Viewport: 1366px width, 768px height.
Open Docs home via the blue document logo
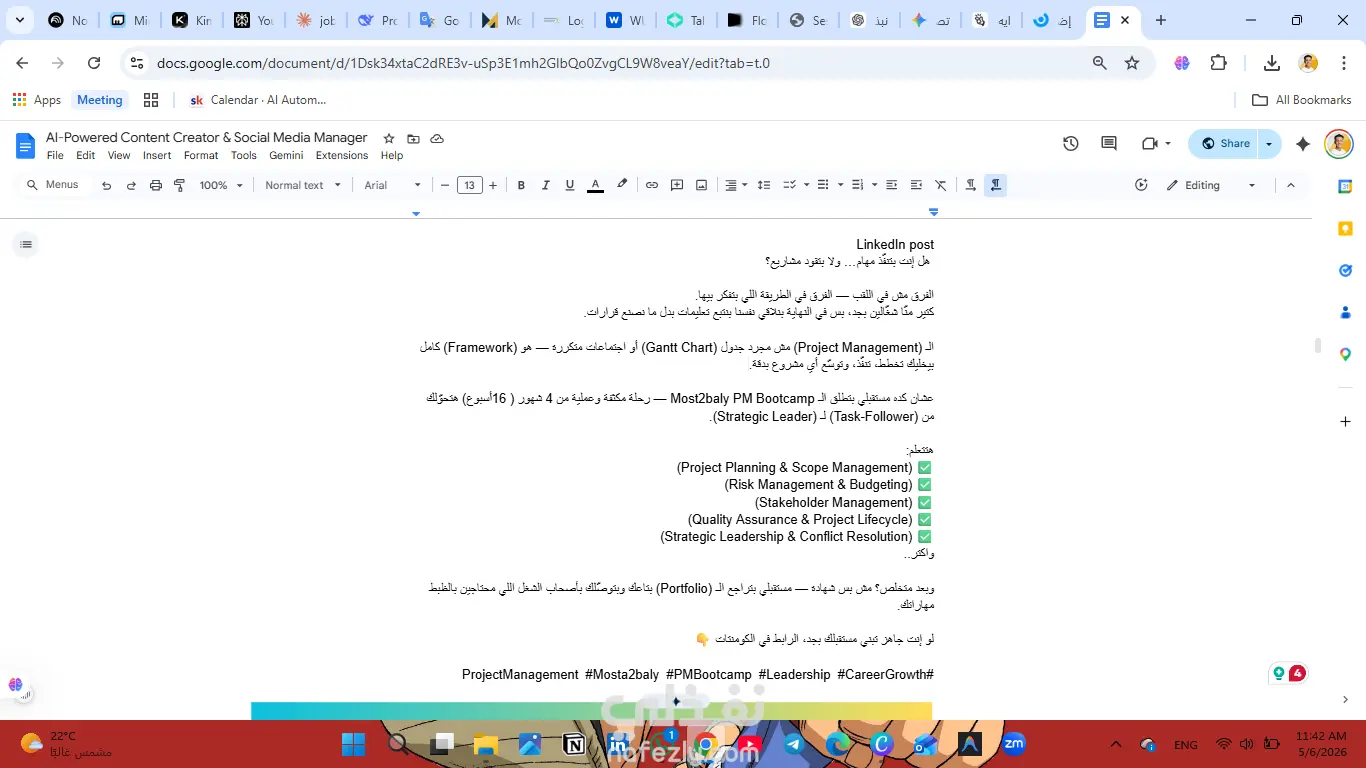pyautogui.click(x=25, y=145)
